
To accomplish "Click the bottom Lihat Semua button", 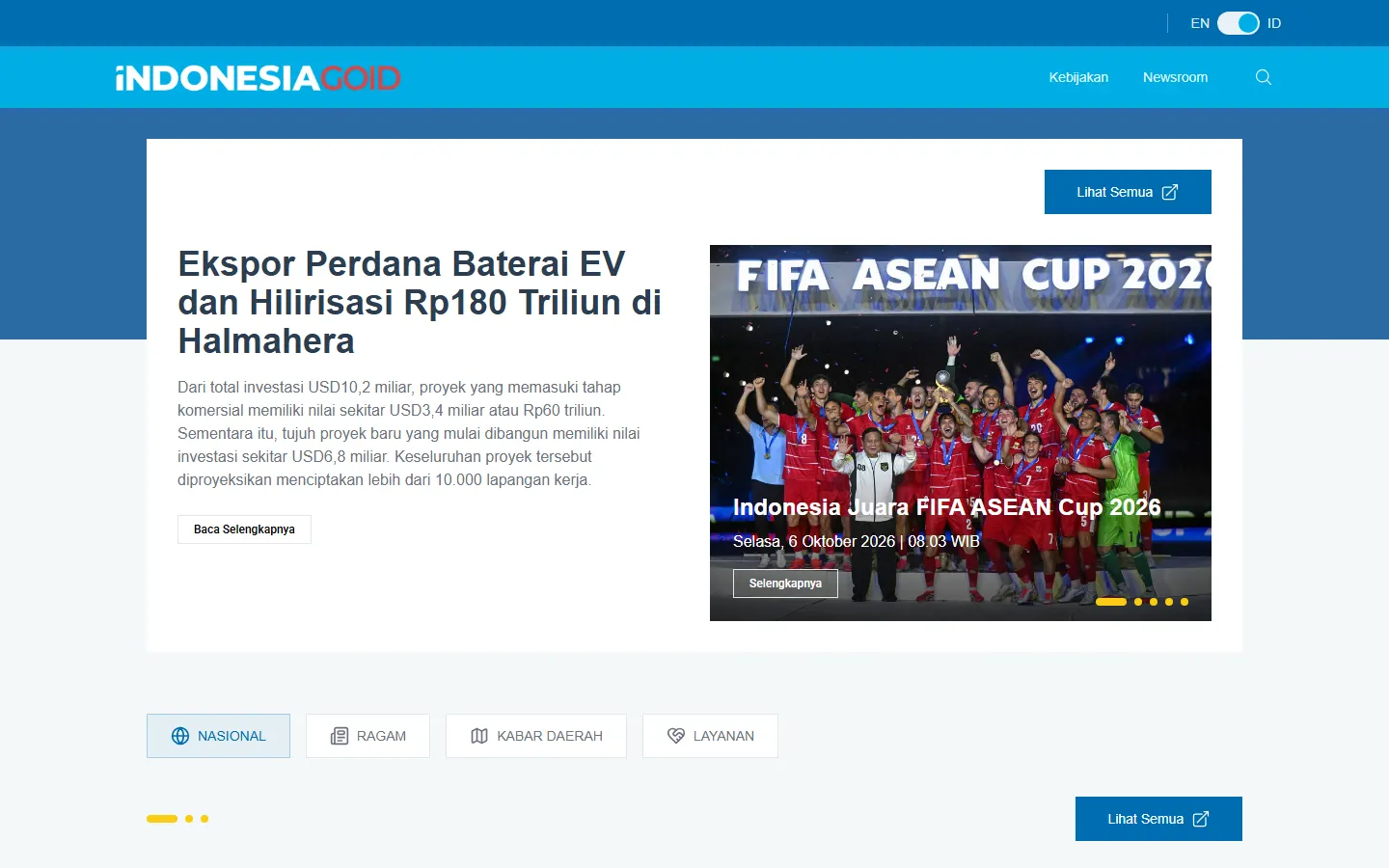I will pos(1158,819).
